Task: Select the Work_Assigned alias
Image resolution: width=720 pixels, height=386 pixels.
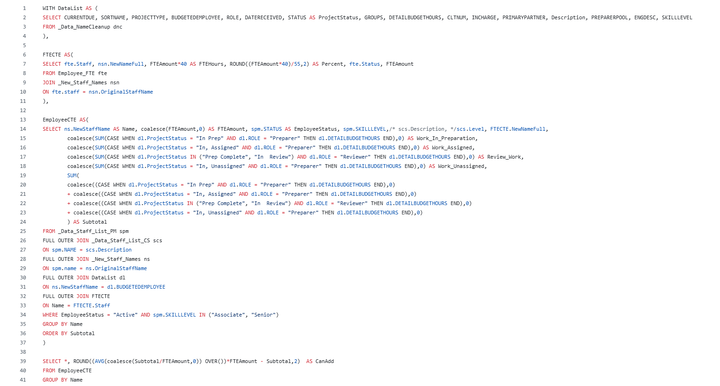Action: (453, 147)
